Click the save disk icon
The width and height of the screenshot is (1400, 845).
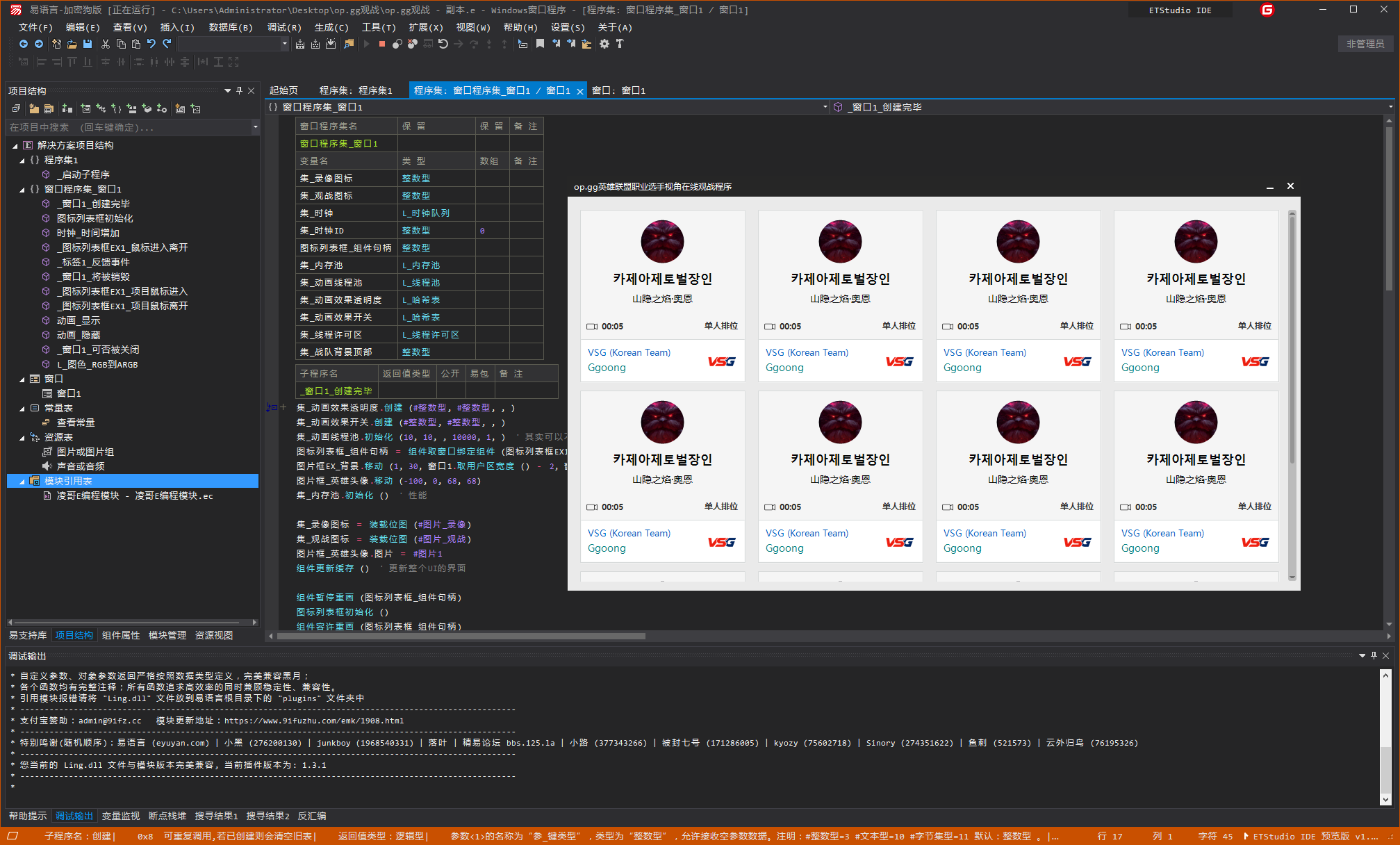click(x=88, y=44)
